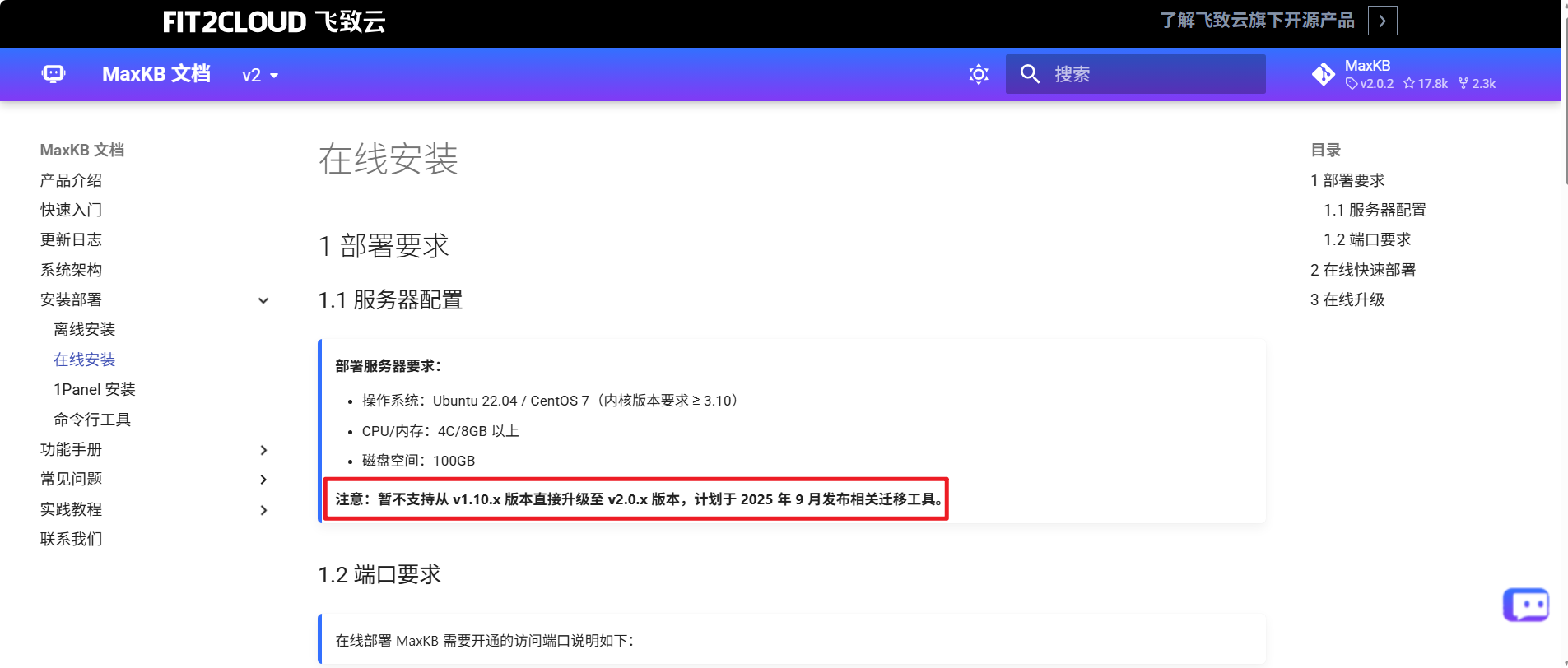
Task: Click the 1.1 服务器配置 heading
Action: [390, 299]
